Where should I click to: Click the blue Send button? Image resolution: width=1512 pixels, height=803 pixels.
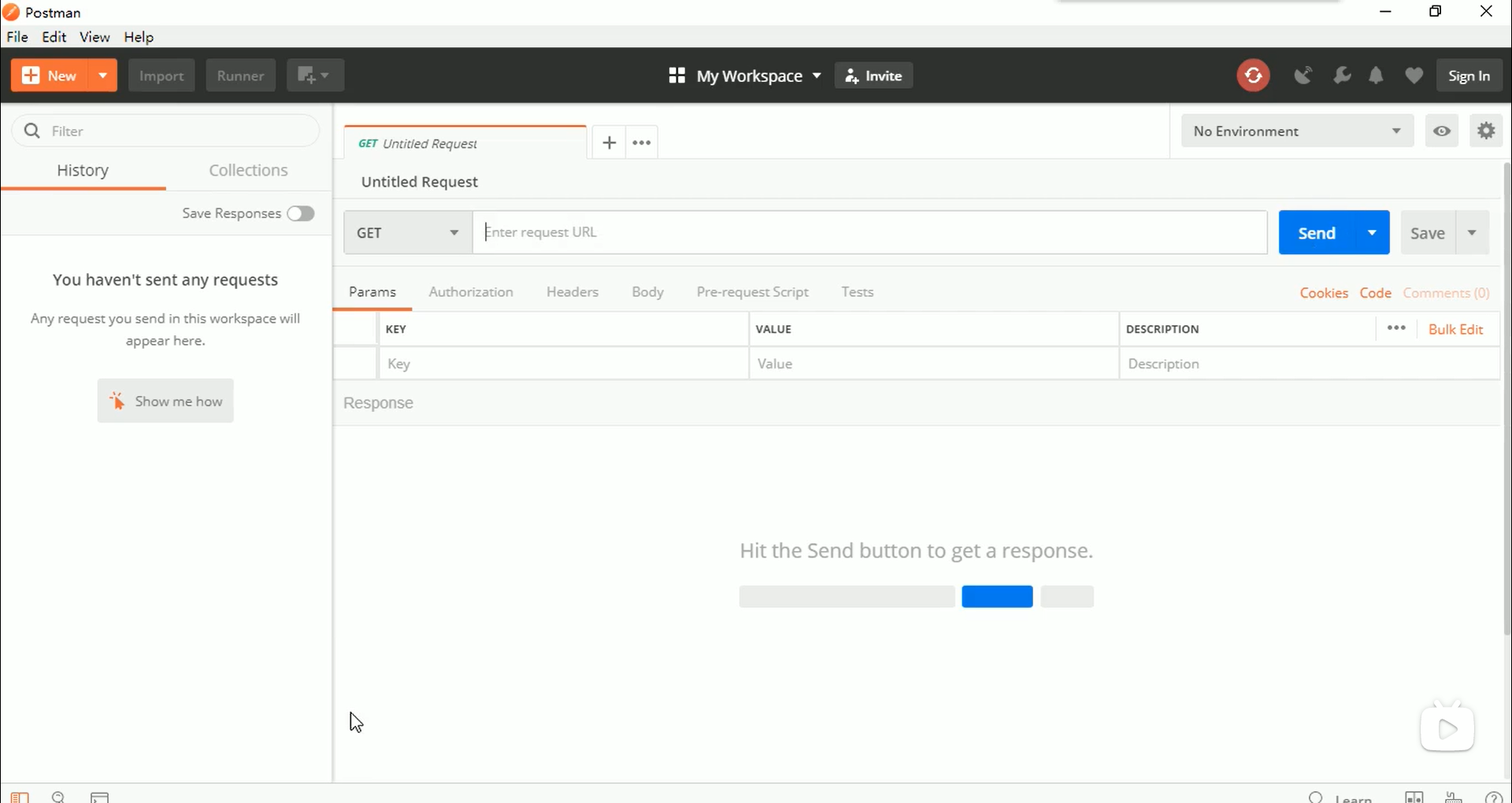tap(1317, 232)
